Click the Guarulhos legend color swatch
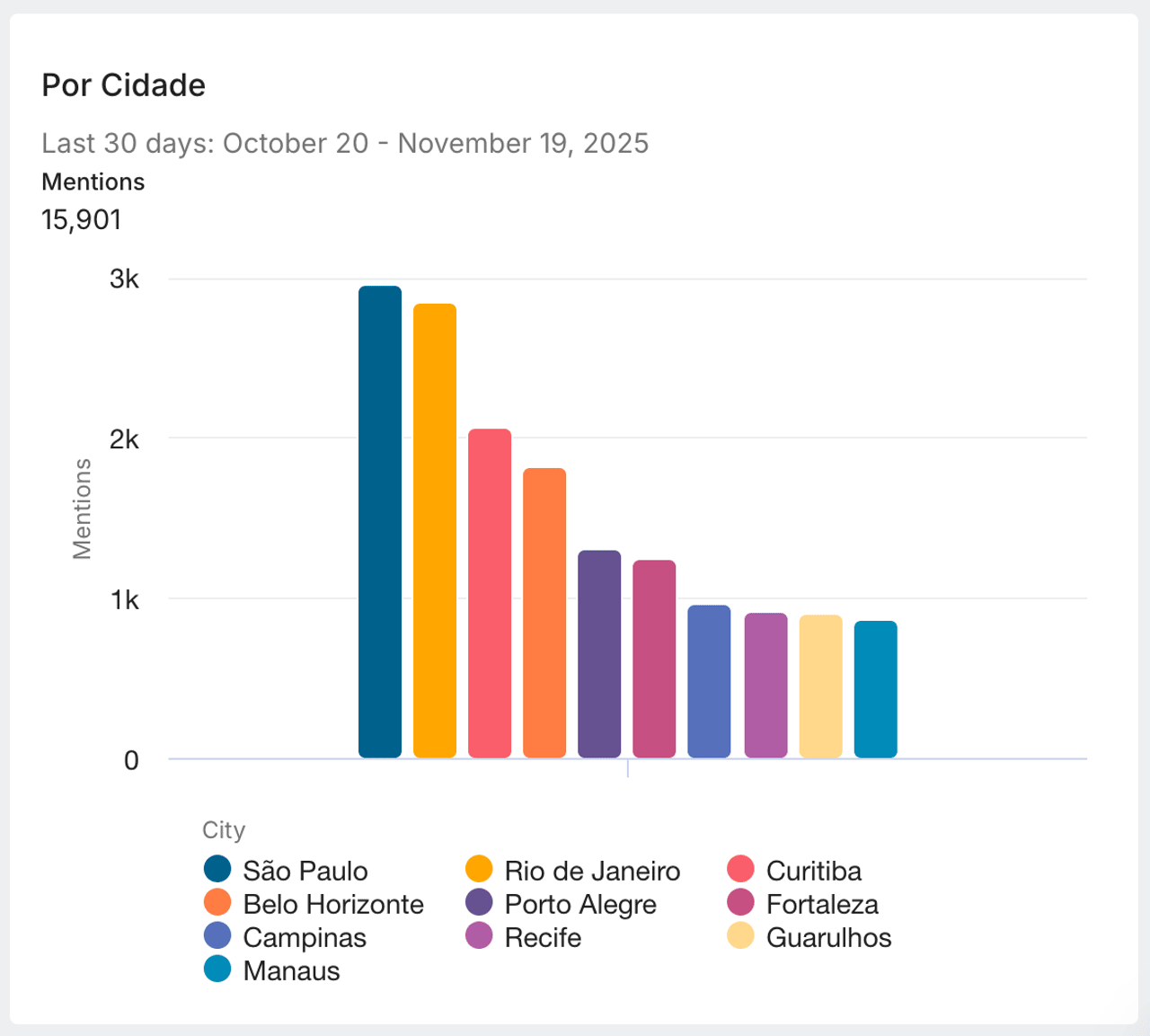The width and height of the screenshot is (1150, 1036). (740, 936)
